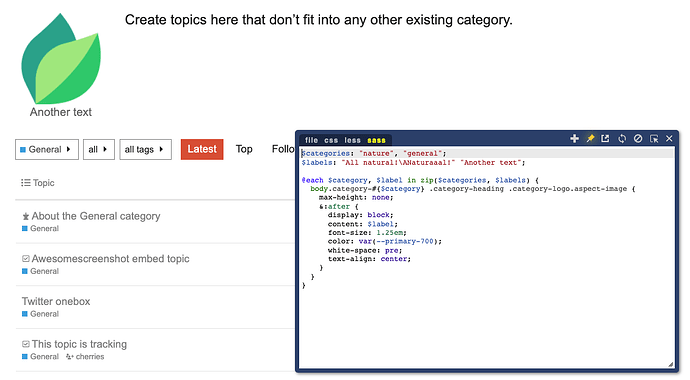This screenshot has width=690, height=380.
Task: Select the Latest navigation button
Action: pos(202,150)
